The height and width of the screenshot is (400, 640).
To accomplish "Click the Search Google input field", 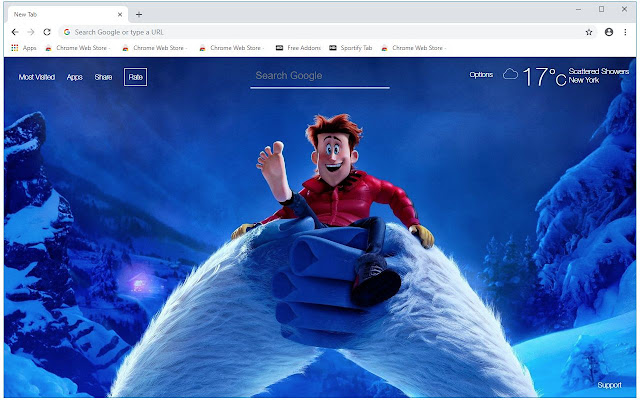I will pyautogui.click(x=320, y=76).
